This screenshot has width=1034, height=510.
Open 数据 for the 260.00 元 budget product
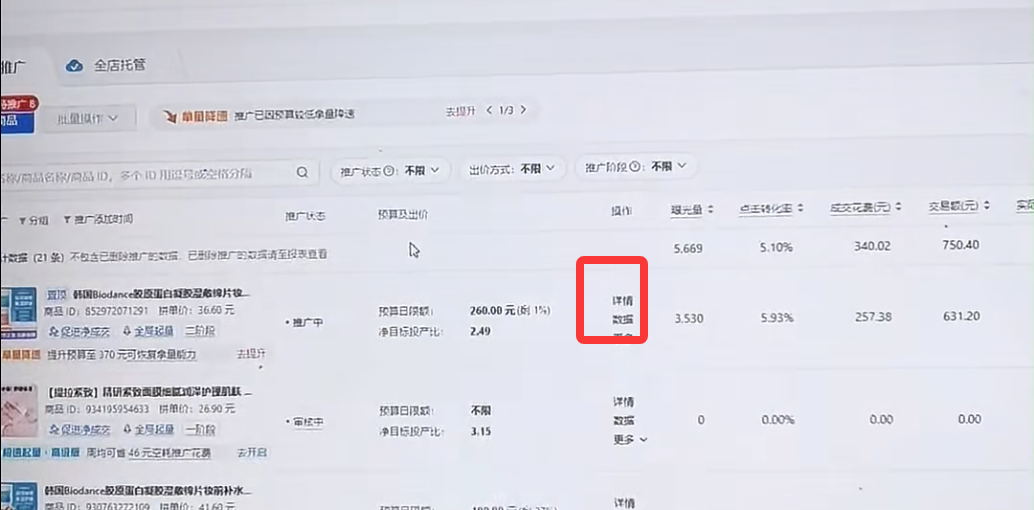point(623,321)
